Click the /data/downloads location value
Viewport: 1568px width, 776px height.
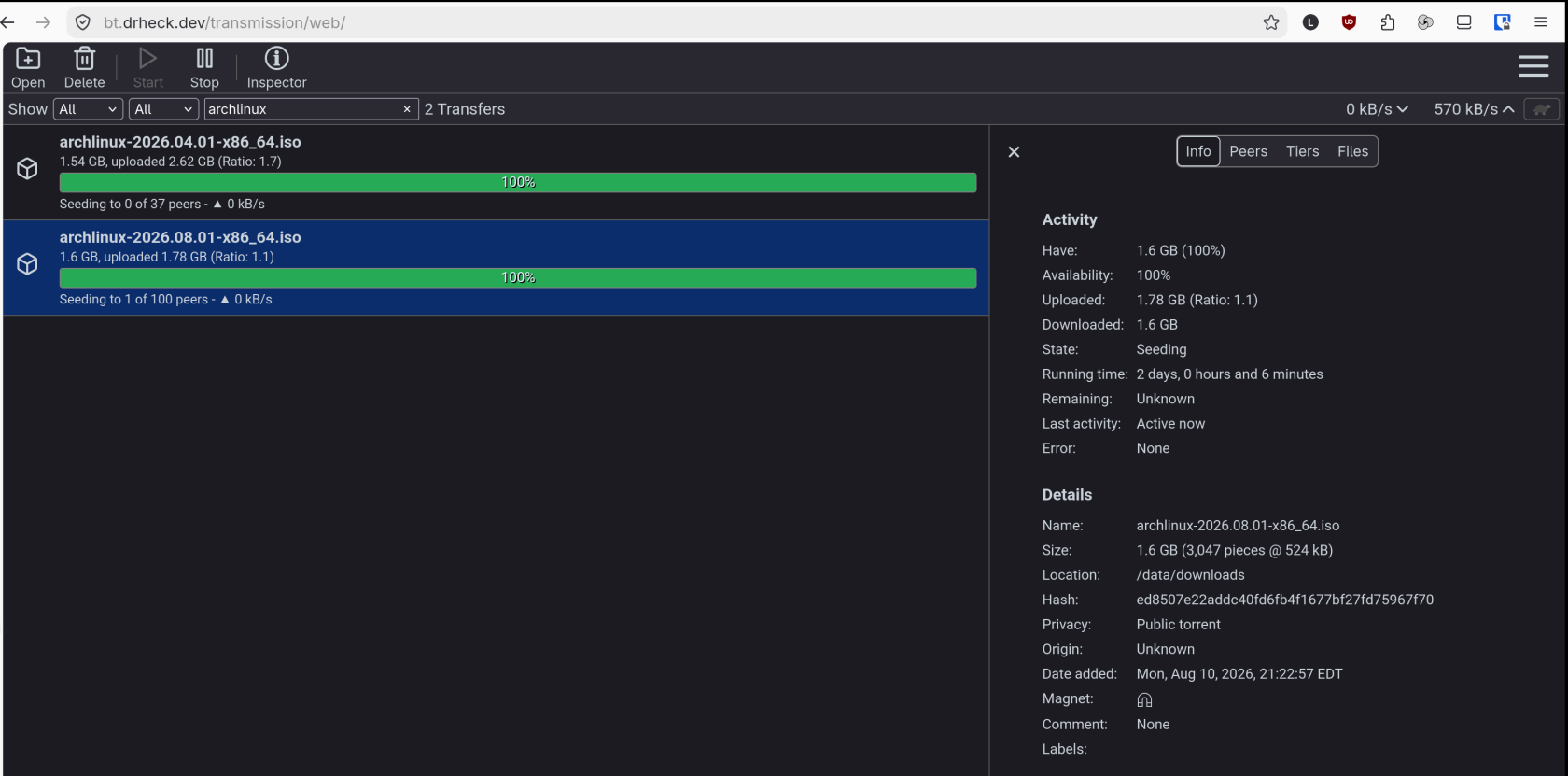1190,575
